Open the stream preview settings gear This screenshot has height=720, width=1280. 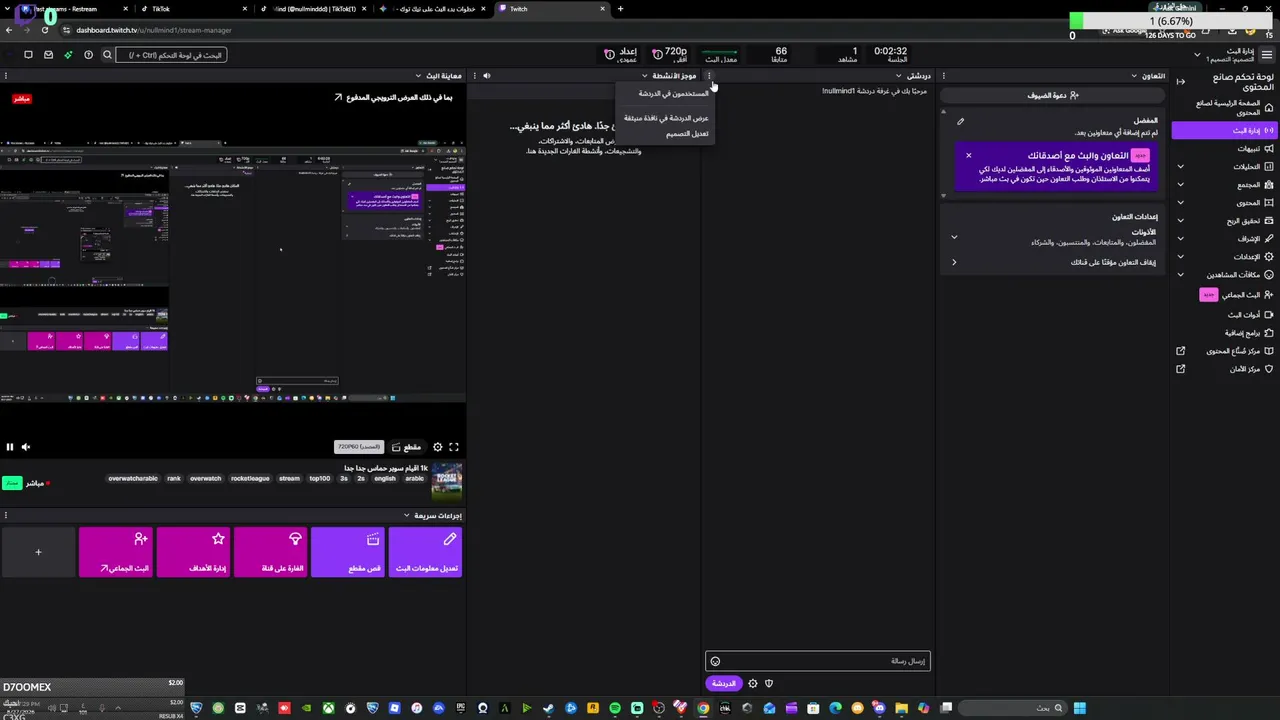coord(437,447)
